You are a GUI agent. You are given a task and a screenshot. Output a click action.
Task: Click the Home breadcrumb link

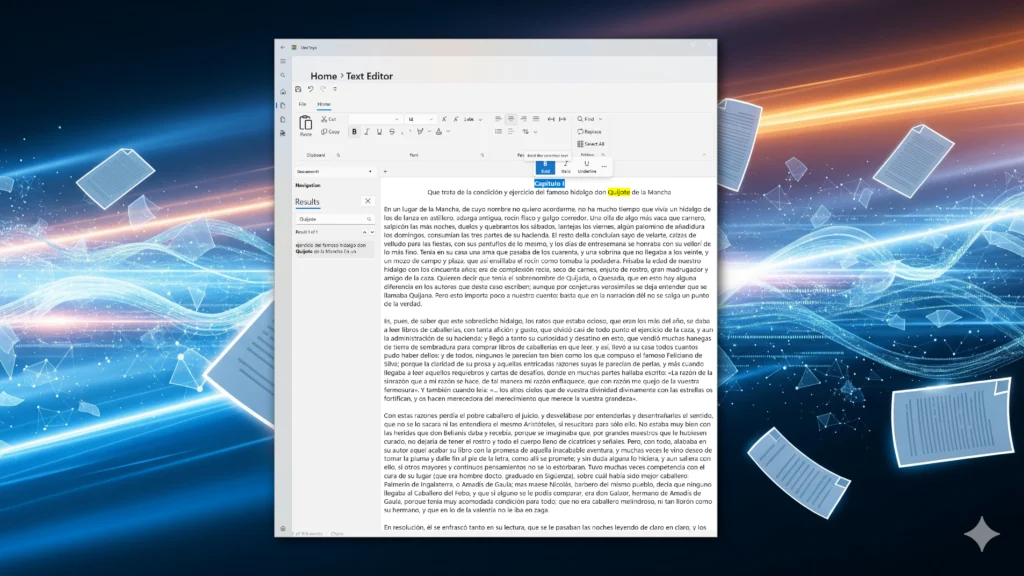323,76
